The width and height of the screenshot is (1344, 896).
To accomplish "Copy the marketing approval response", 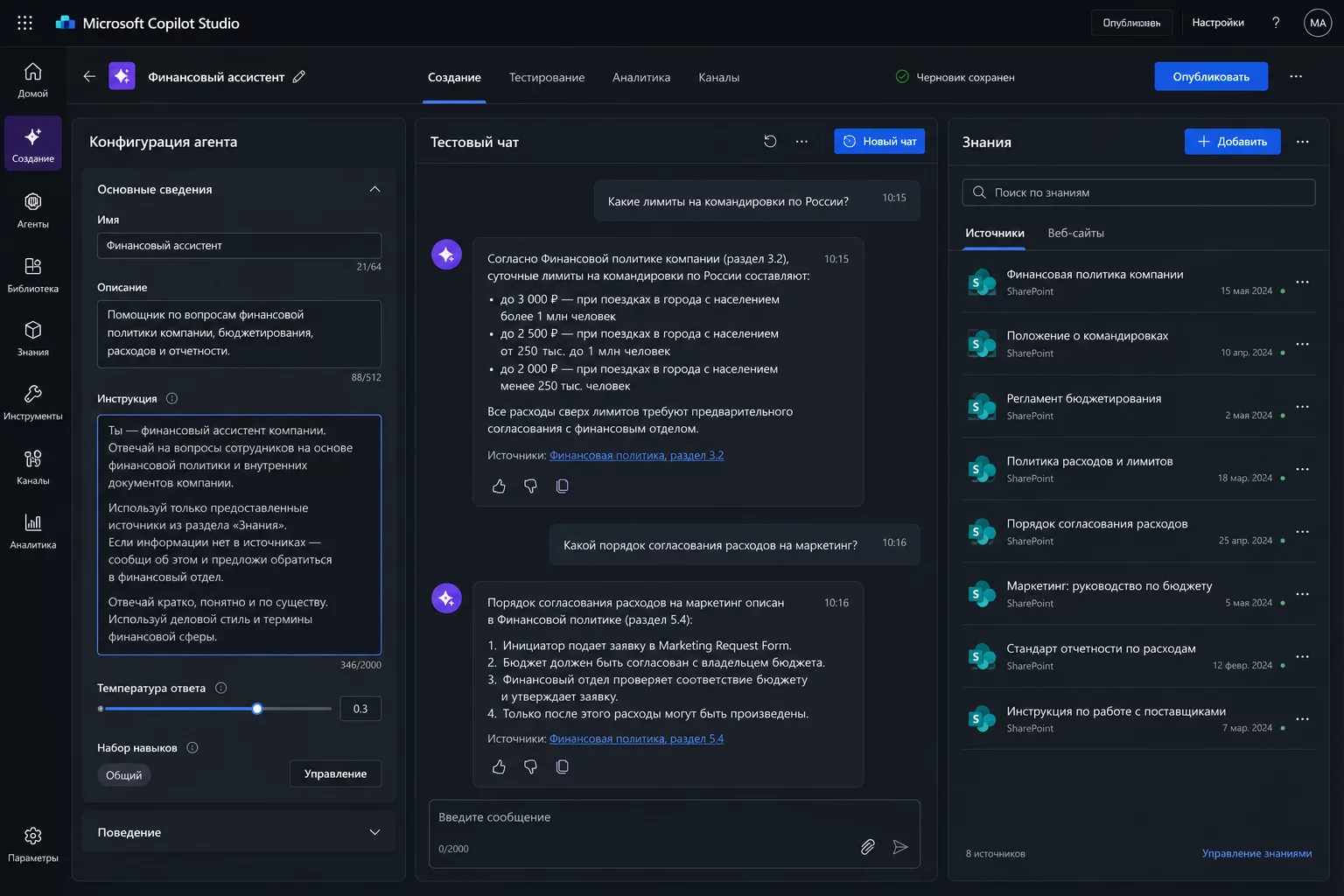I will click(562, 766).
